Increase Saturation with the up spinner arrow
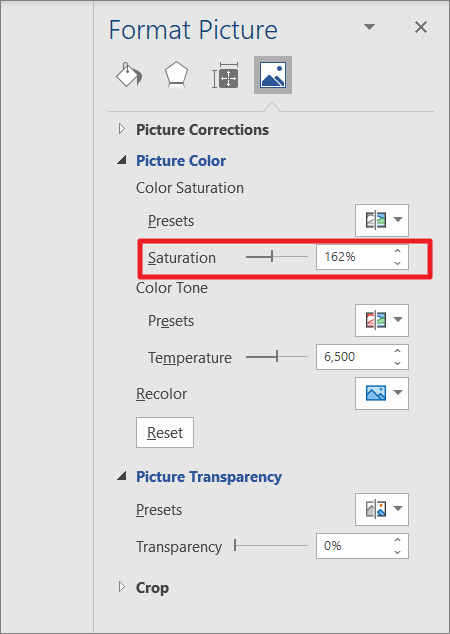The height and width of the screenshot is (634, 450). [x=397, y=251]
